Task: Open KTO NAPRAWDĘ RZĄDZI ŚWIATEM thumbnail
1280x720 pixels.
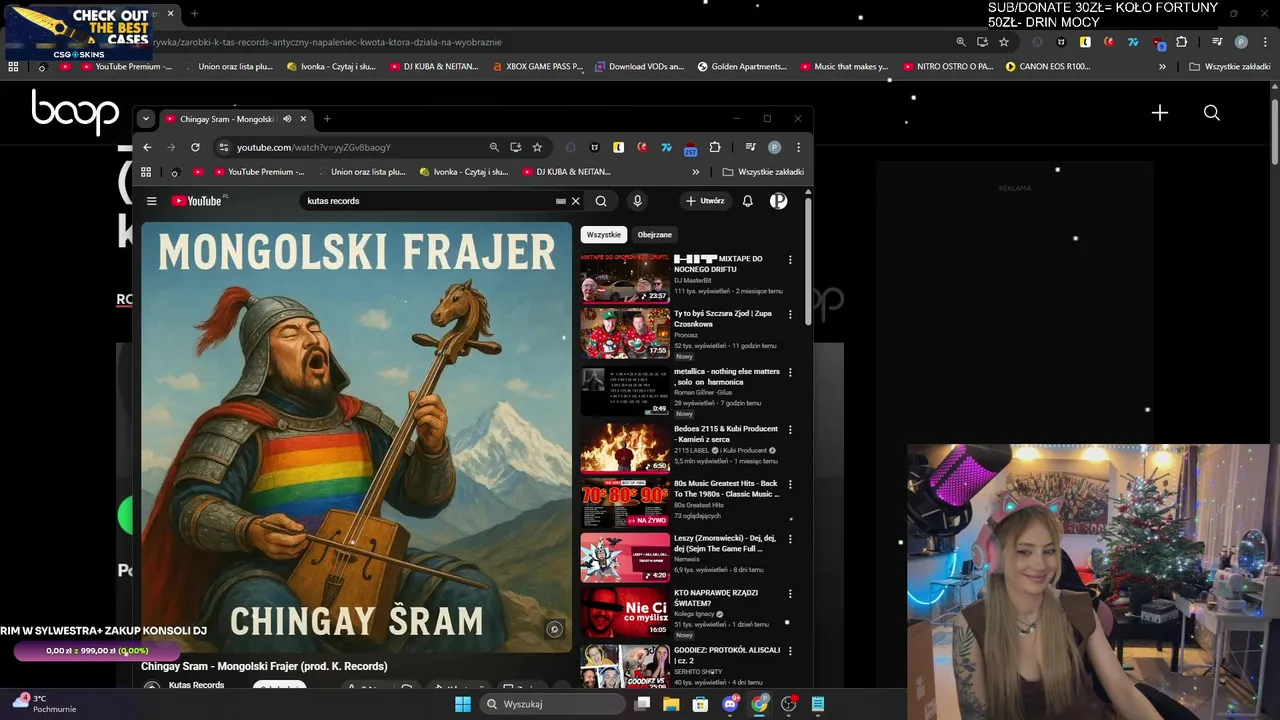Action: tap(625, 611)
